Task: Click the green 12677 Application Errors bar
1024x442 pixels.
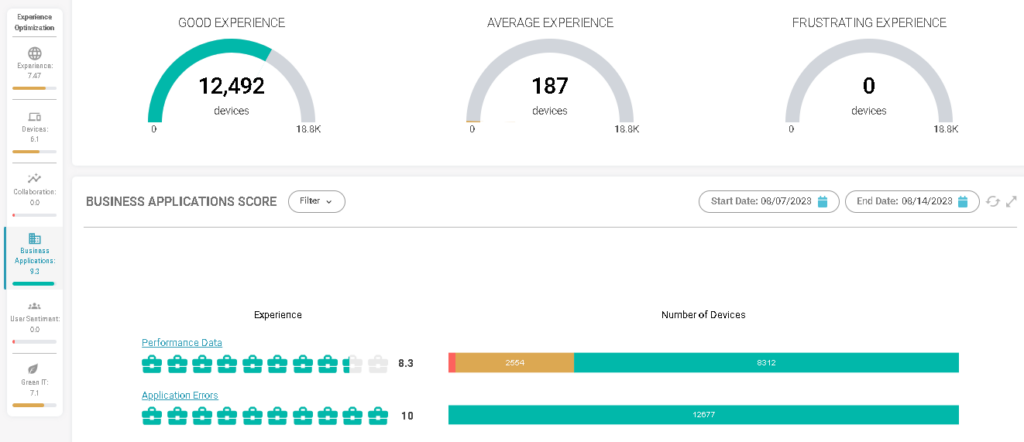Action: point(703,415)
